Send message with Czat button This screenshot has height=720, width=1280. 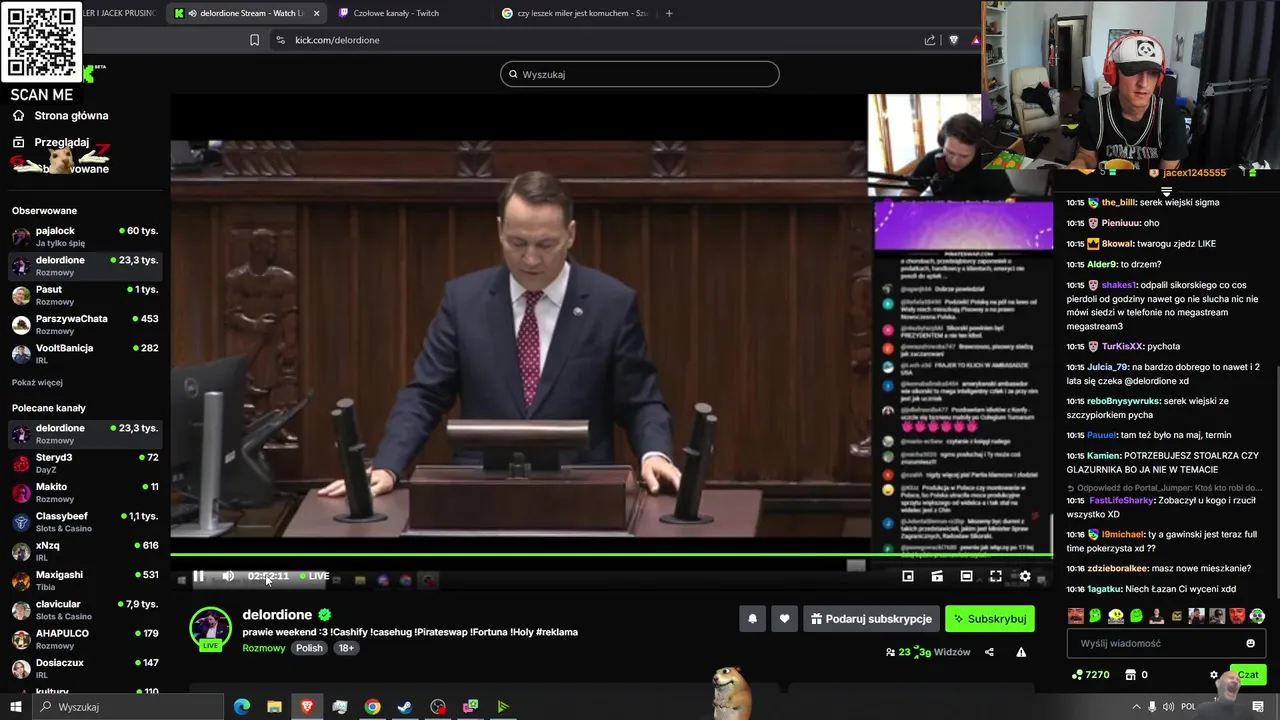[1248, 675]
